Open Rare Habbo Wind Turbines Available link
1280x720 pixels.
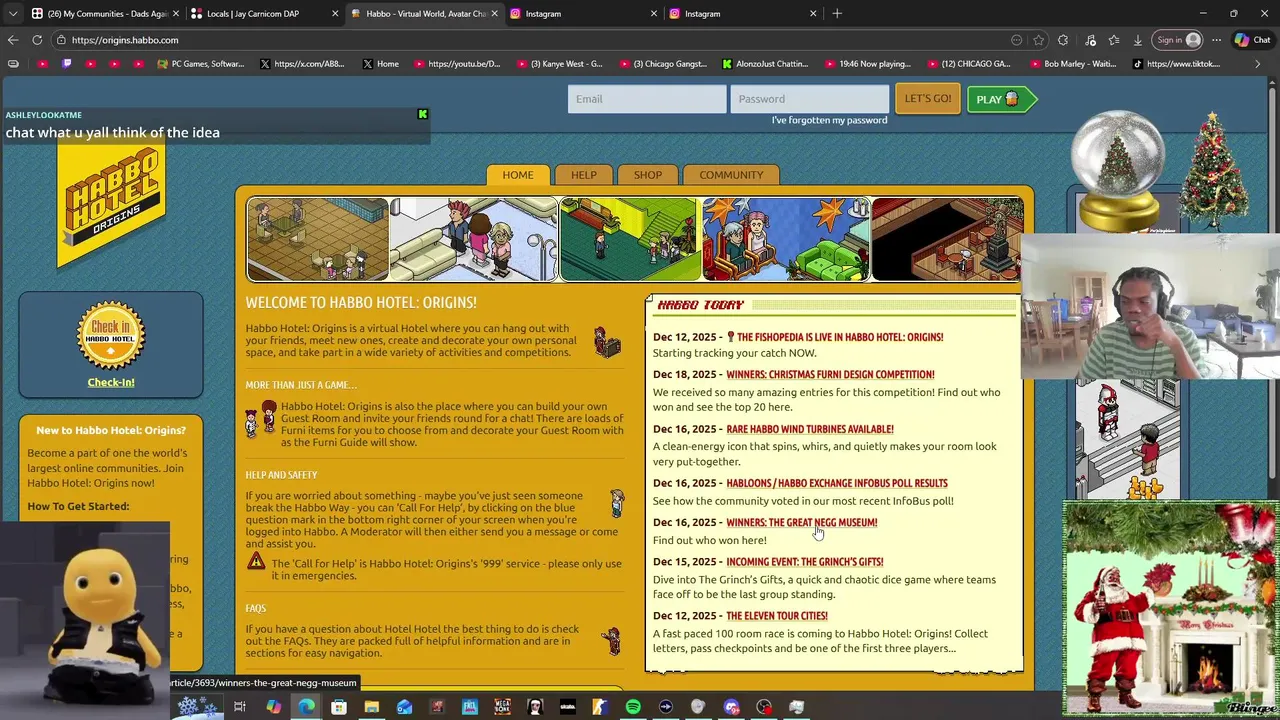pos(810,429)
